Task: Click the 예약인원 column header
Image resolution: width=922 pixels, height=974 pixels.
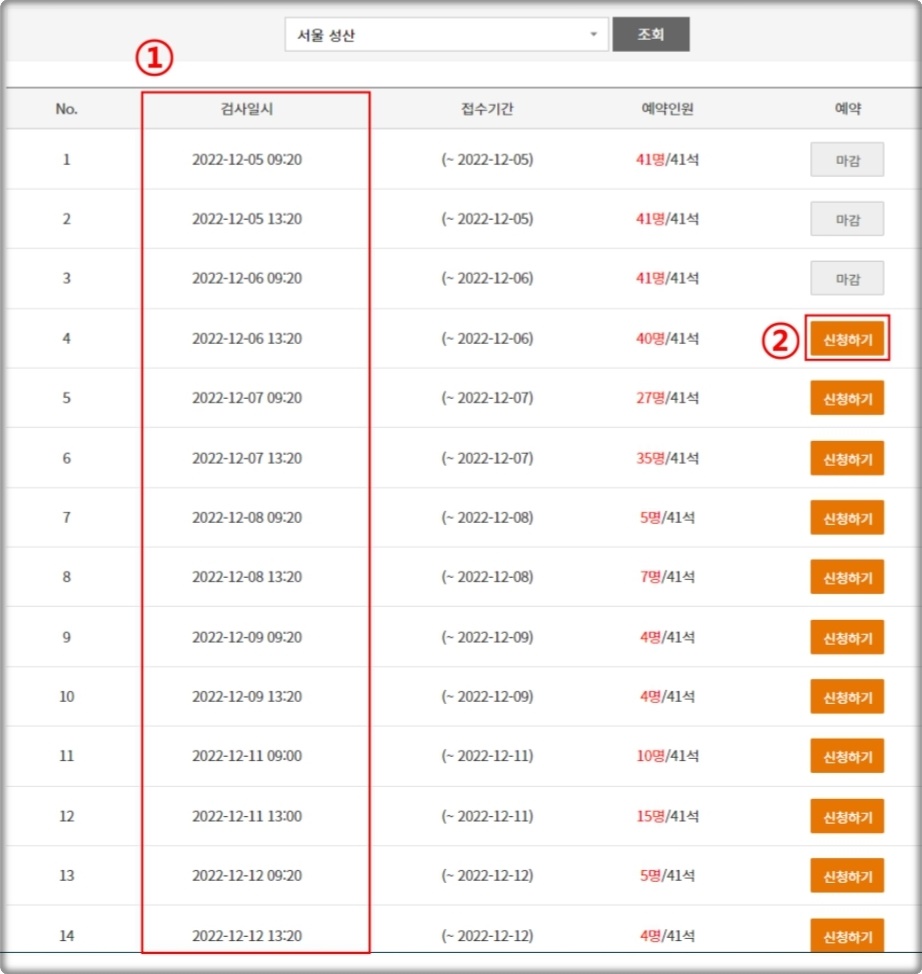Action: (x=667, y=109)
